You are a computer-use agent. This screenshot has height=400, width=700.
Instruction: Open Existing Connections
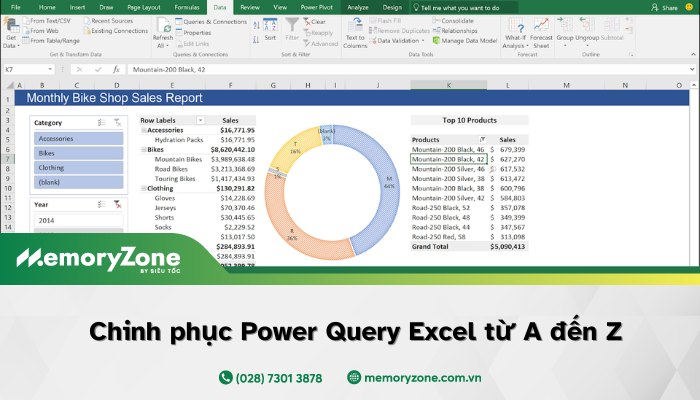(116, 31)
